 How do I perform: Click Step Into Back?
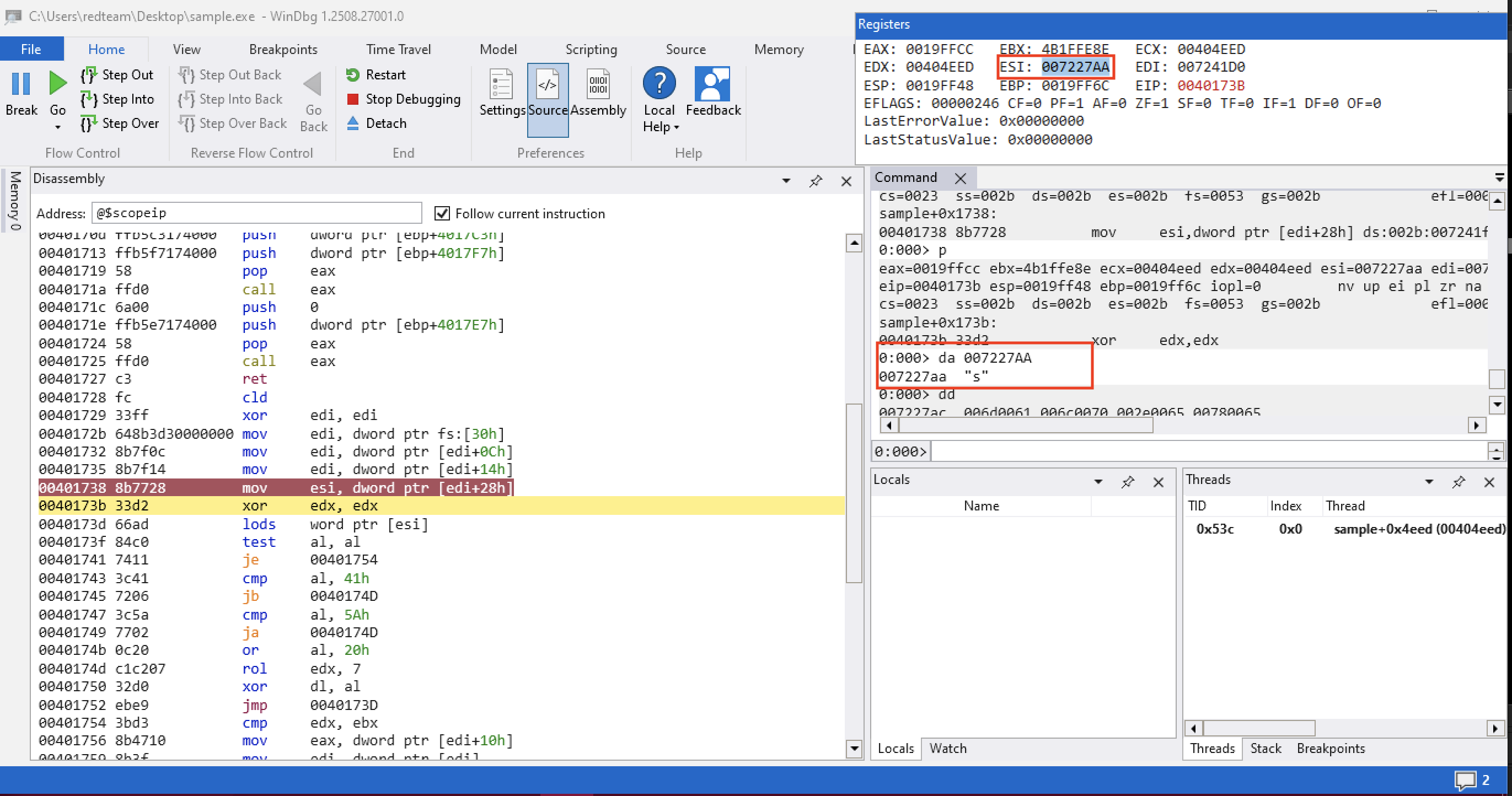pos(231,99)
